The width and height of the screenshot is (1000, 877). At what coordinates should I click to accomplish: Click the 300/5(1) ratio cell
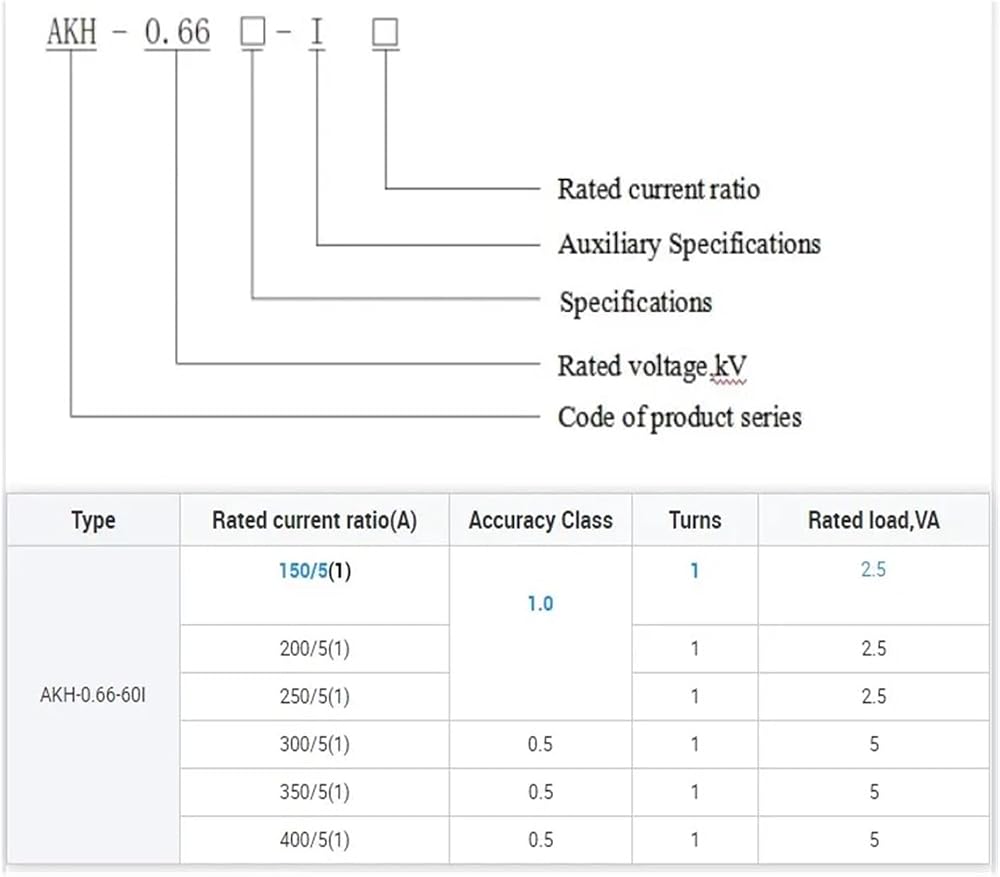click(314, 744)
